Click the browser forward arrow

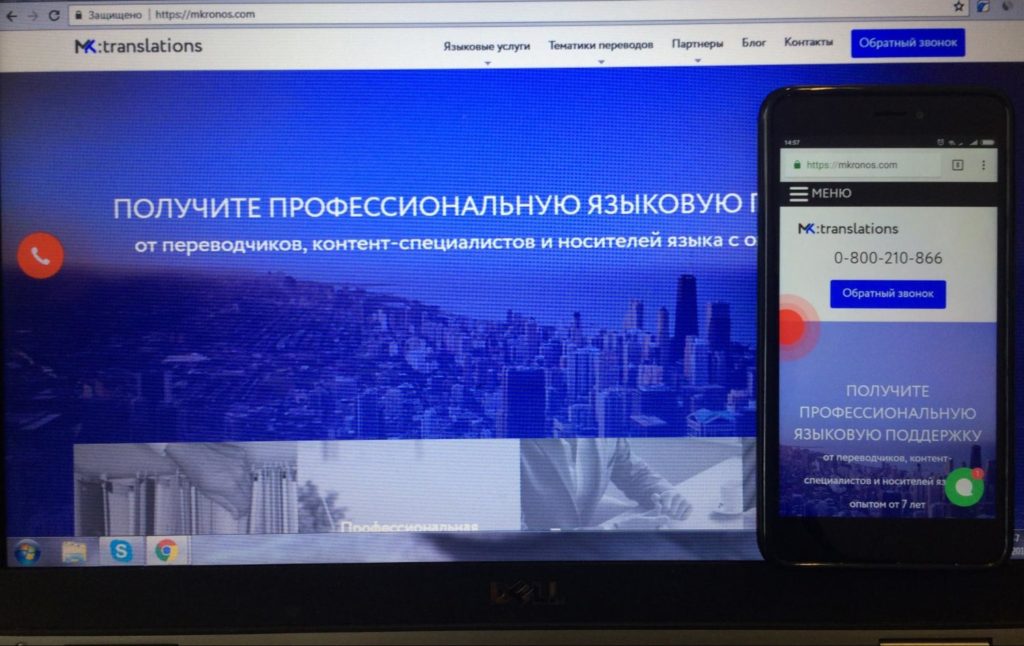click(x=33, y=16)
